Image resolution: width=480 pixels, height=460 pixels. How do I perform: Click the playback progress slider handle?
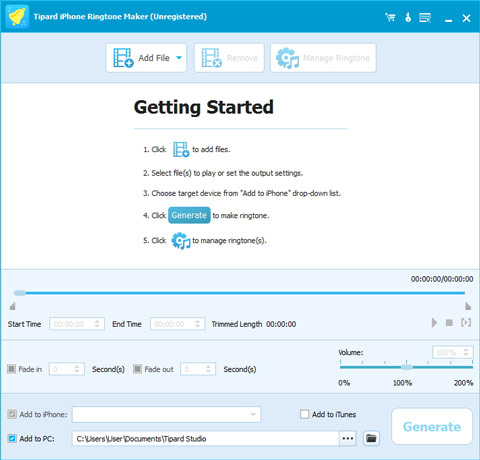click(x=20, y=293)
